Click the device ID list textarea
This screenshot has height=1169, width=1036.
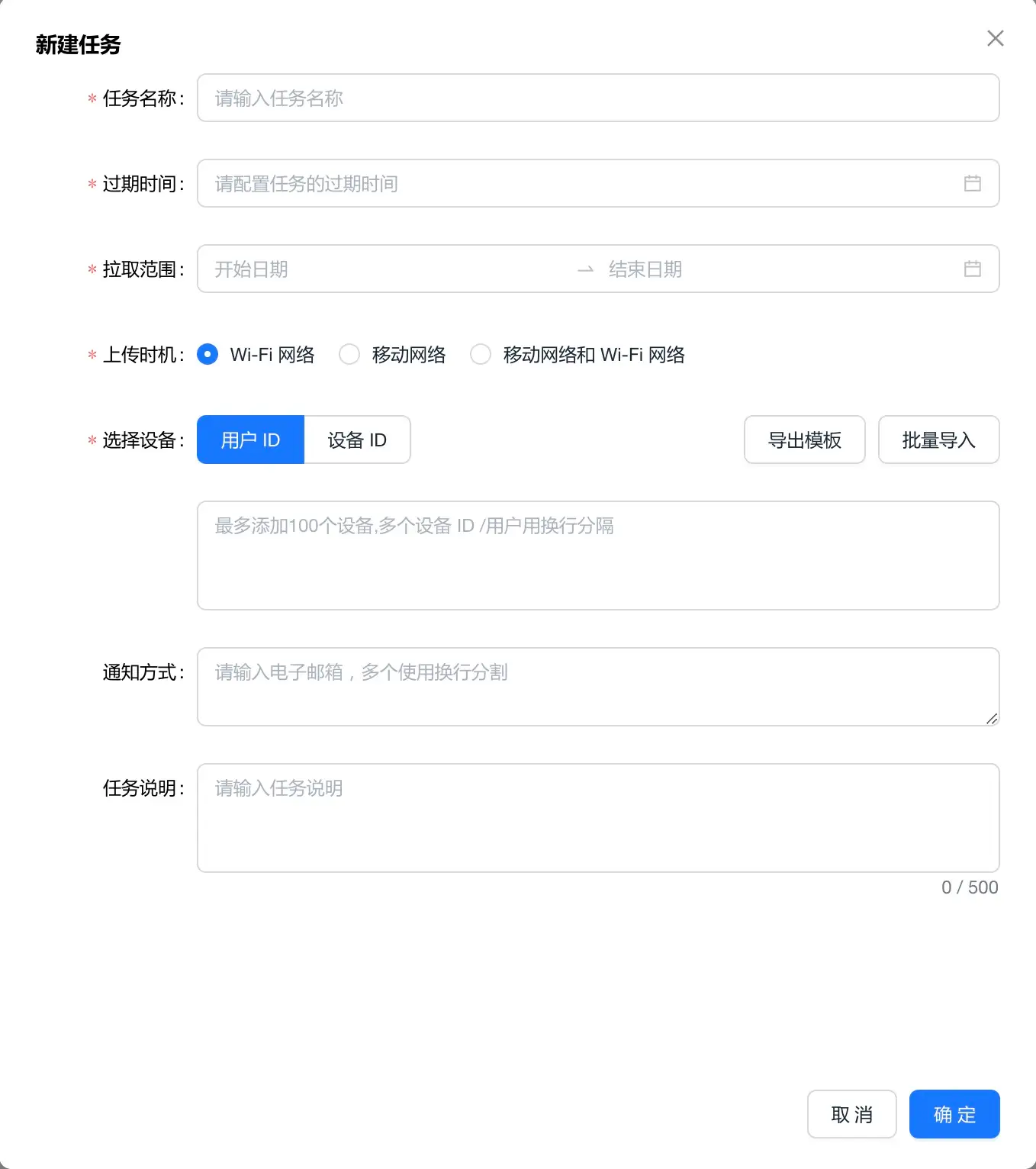[597, 556]
